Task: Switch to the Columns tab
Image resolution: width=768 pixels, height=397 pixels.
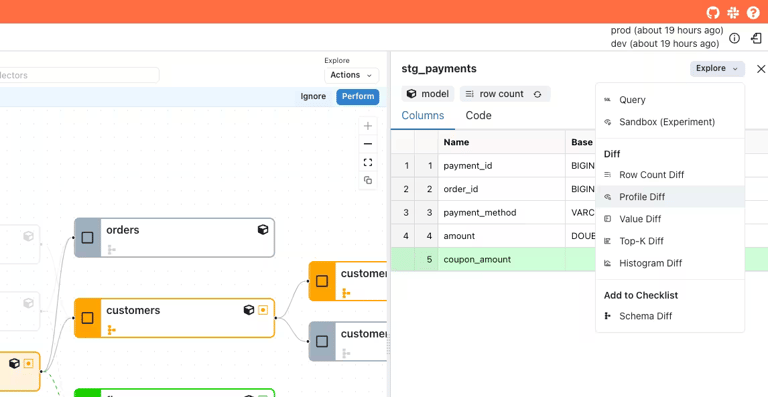Action: coord(423,116)
